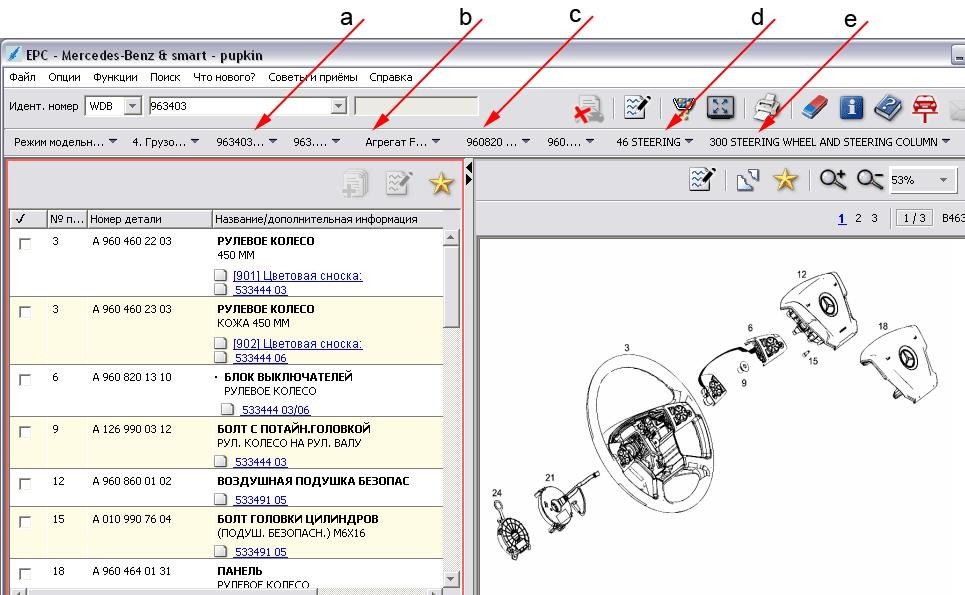Open the Советы и приёмы menu
Image resolution: width=965 pixels, height=595 pixels.
(x=313, y=77)
